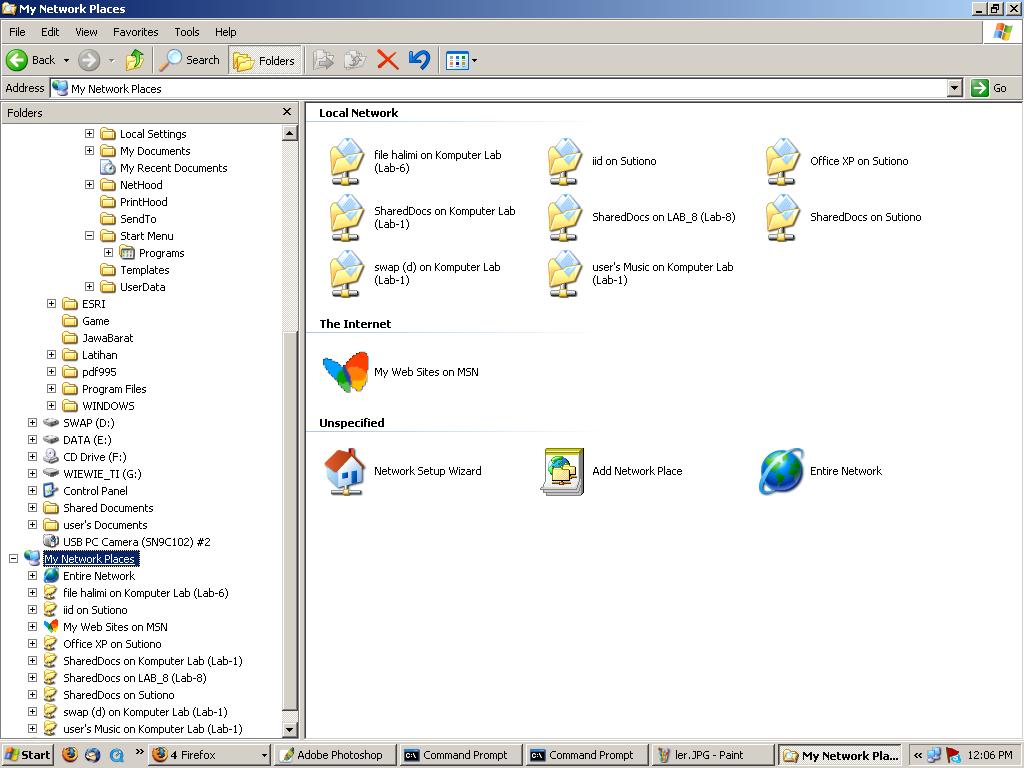Click the Start button on taskbar

point(27,755)
